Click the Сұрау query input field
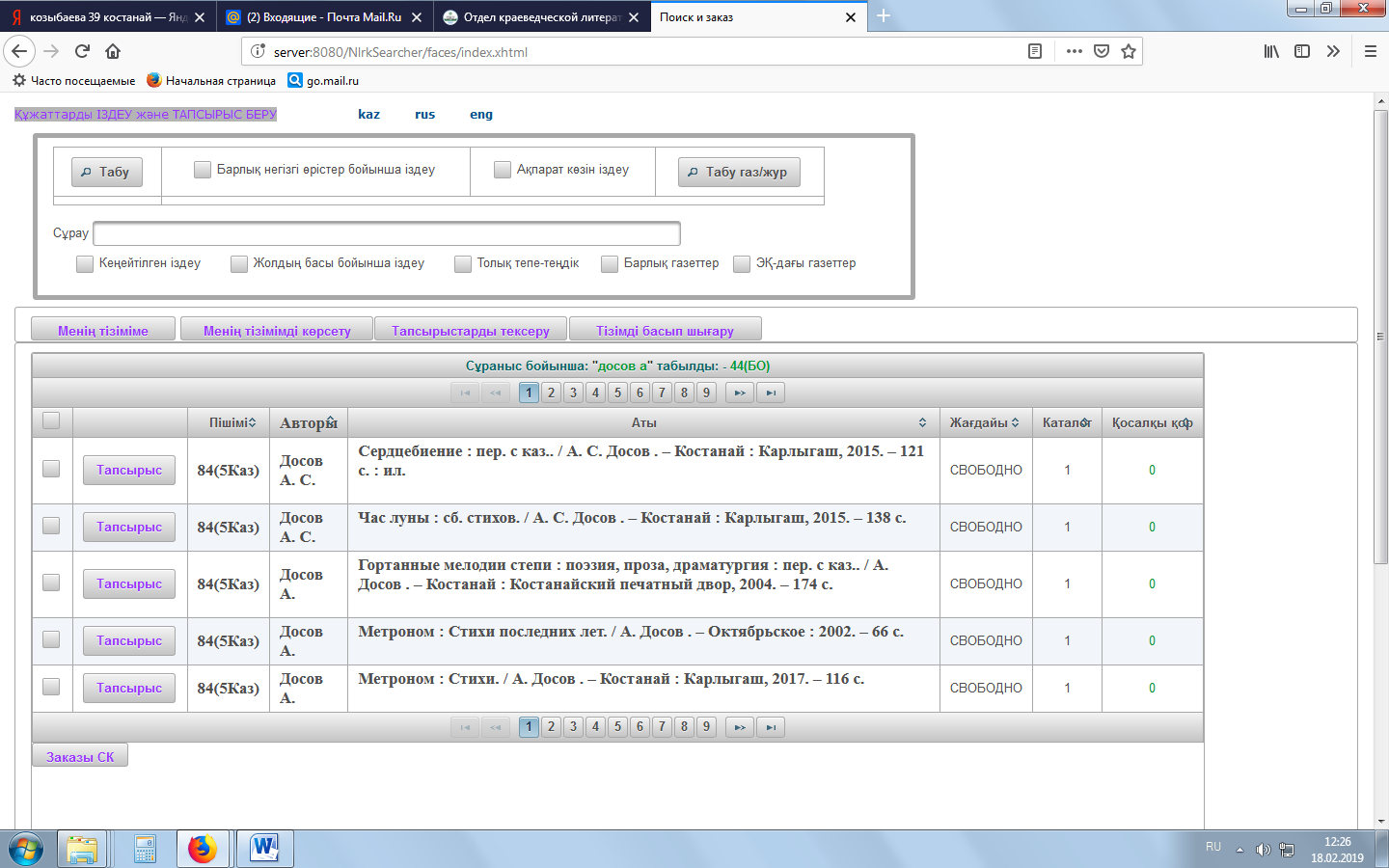The width and height of the screenshot is (1389, 868). coord(387,233)
